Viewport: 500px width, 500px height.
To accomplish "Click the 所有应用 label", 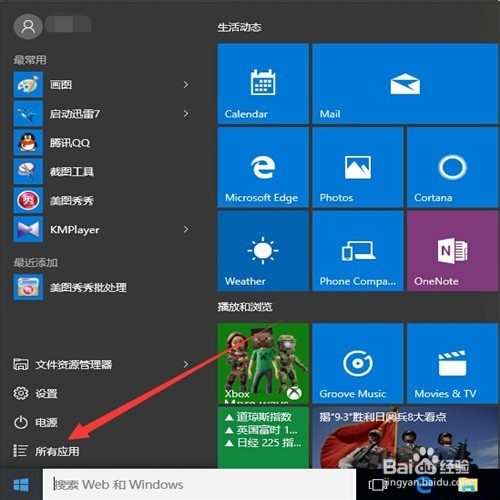I will (x=57, y=451).
